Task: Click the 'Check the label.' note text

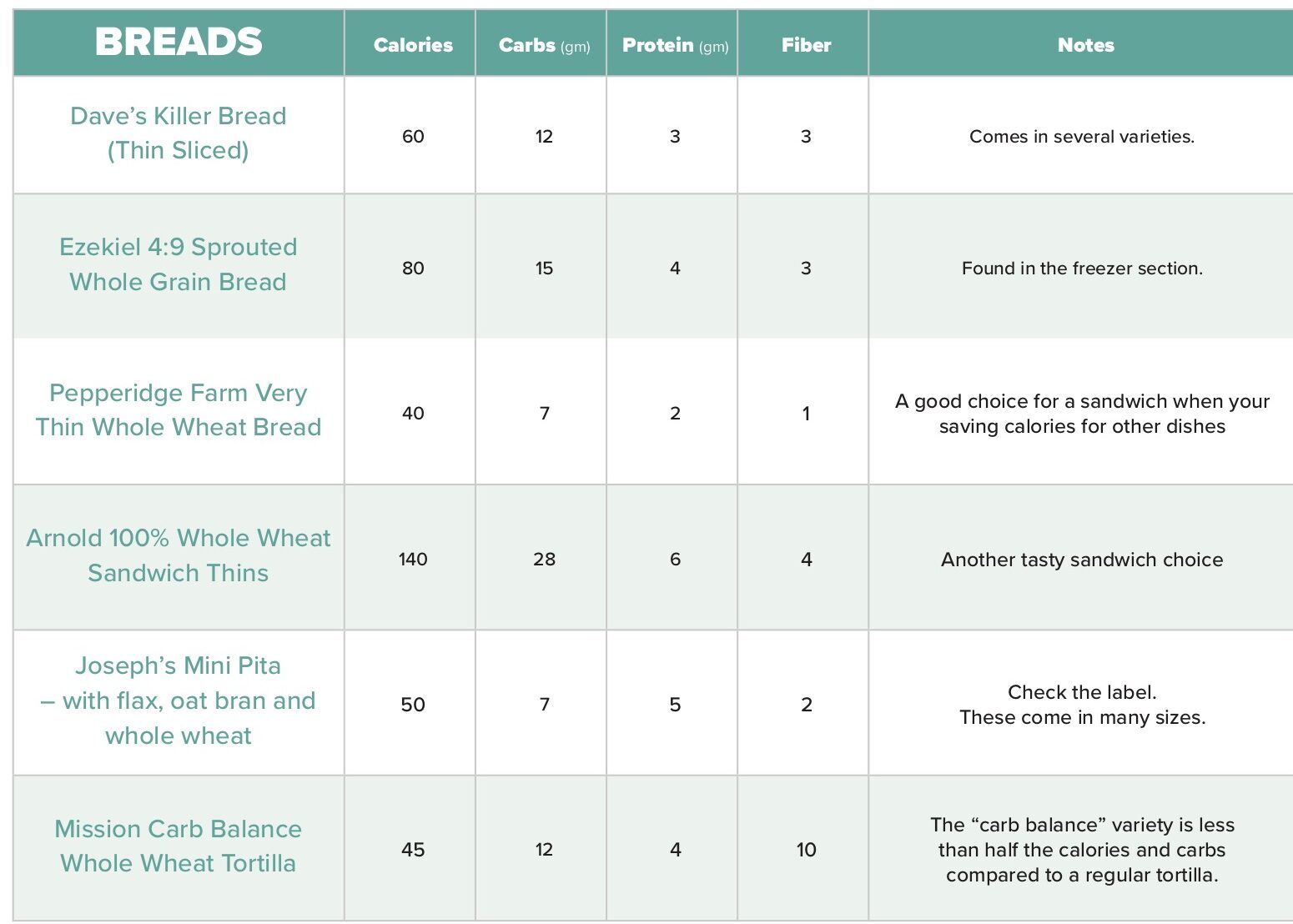Action: click(1082, 692)
